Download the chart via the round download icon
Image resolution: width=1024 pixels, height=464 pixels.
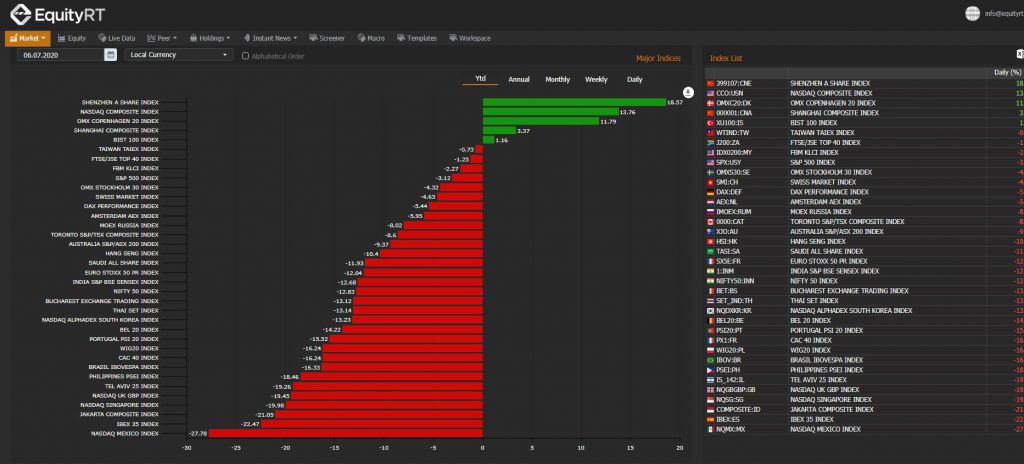point(687,91)
